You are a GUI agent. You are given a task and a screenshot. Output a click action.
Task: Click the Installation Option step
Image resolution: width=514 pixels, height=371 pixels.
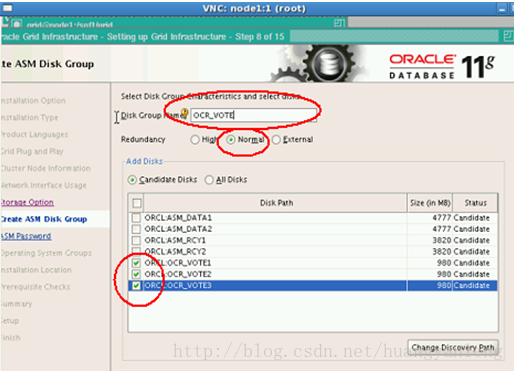[33, 101]
